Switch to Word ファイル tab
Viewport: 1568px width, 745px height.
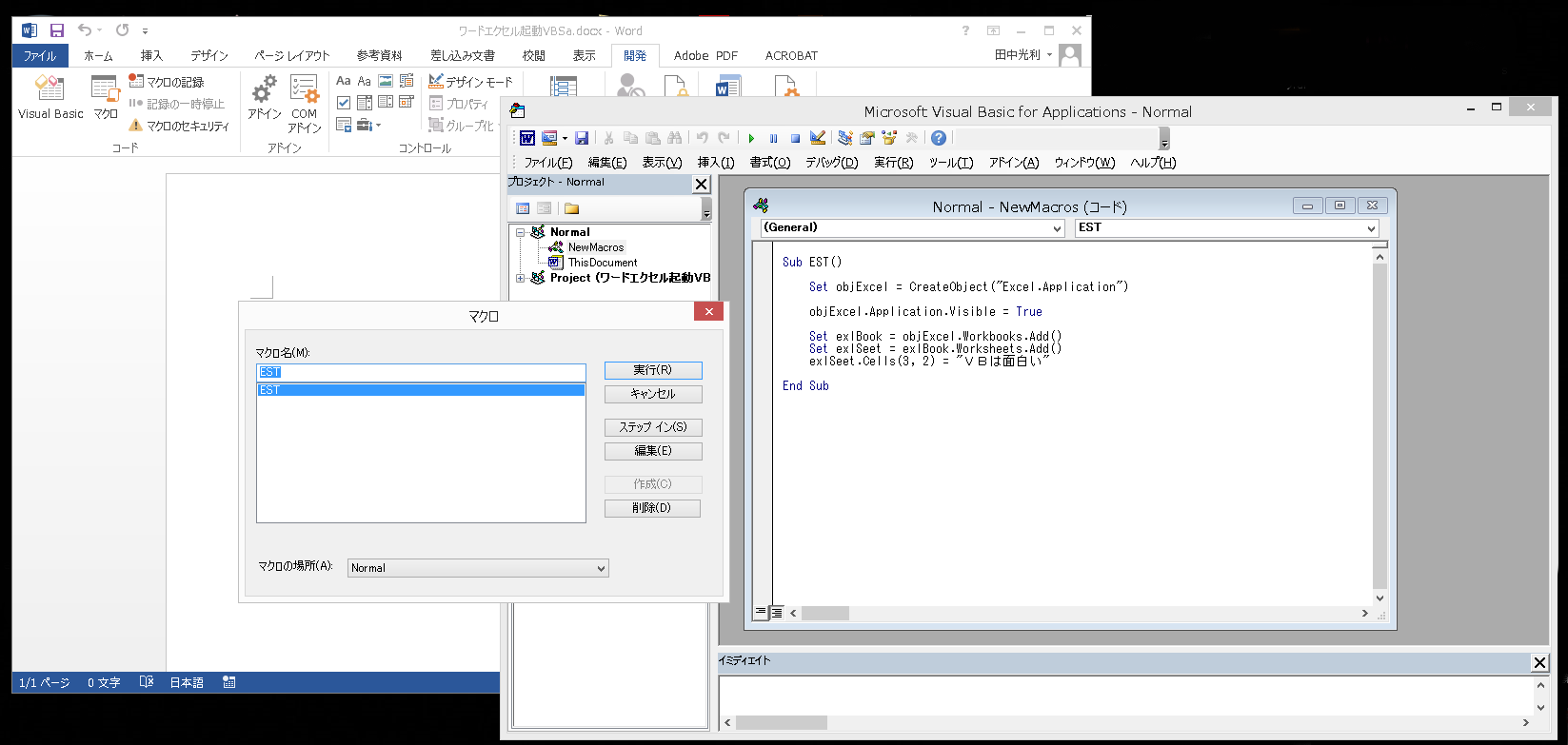40,56
